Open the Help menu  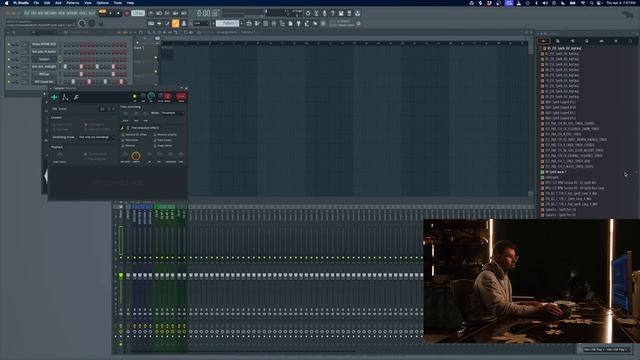[x=130, y=3]
